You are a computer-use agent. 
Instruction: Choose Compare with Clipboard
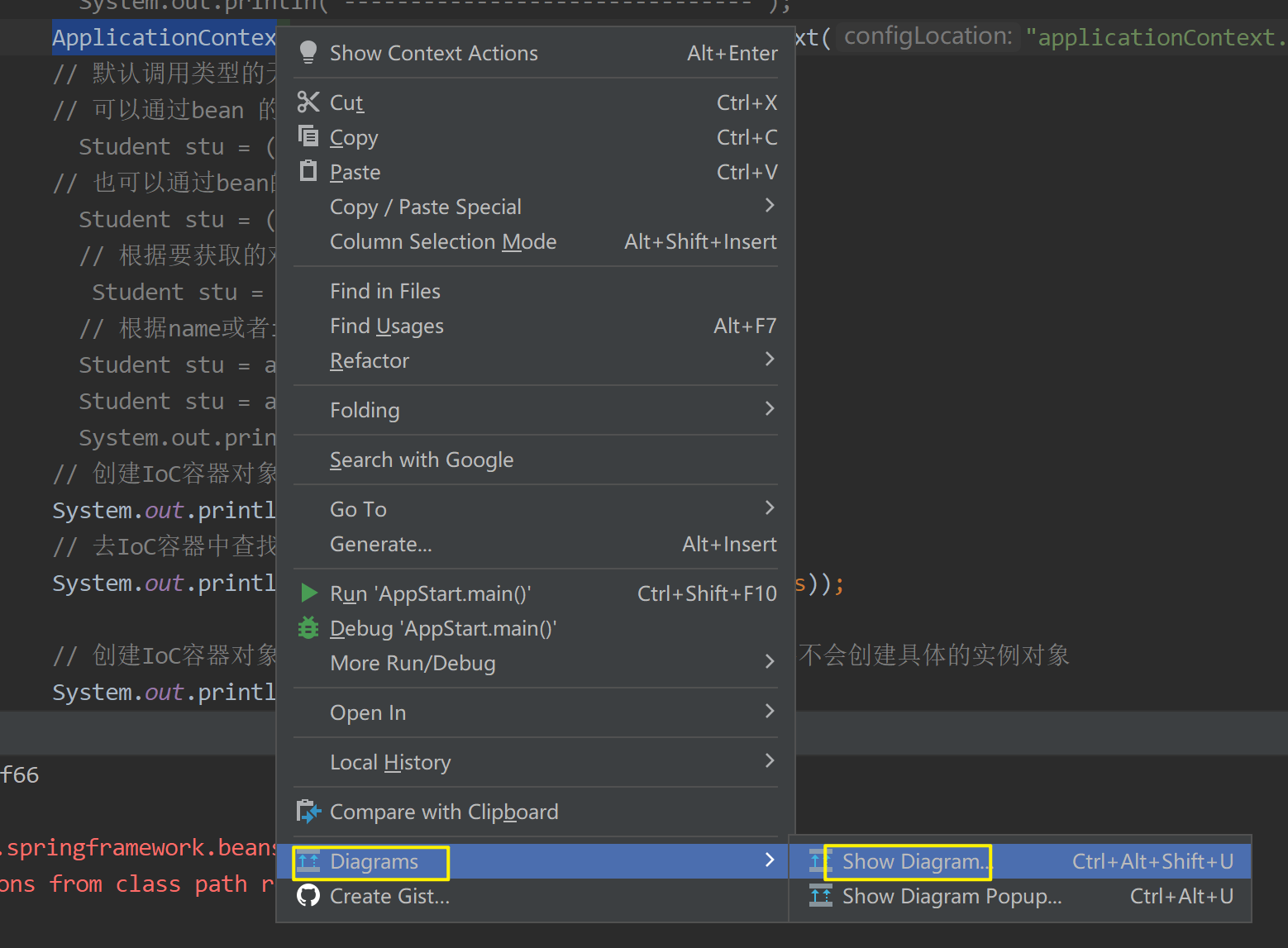(x=535, y=812)
